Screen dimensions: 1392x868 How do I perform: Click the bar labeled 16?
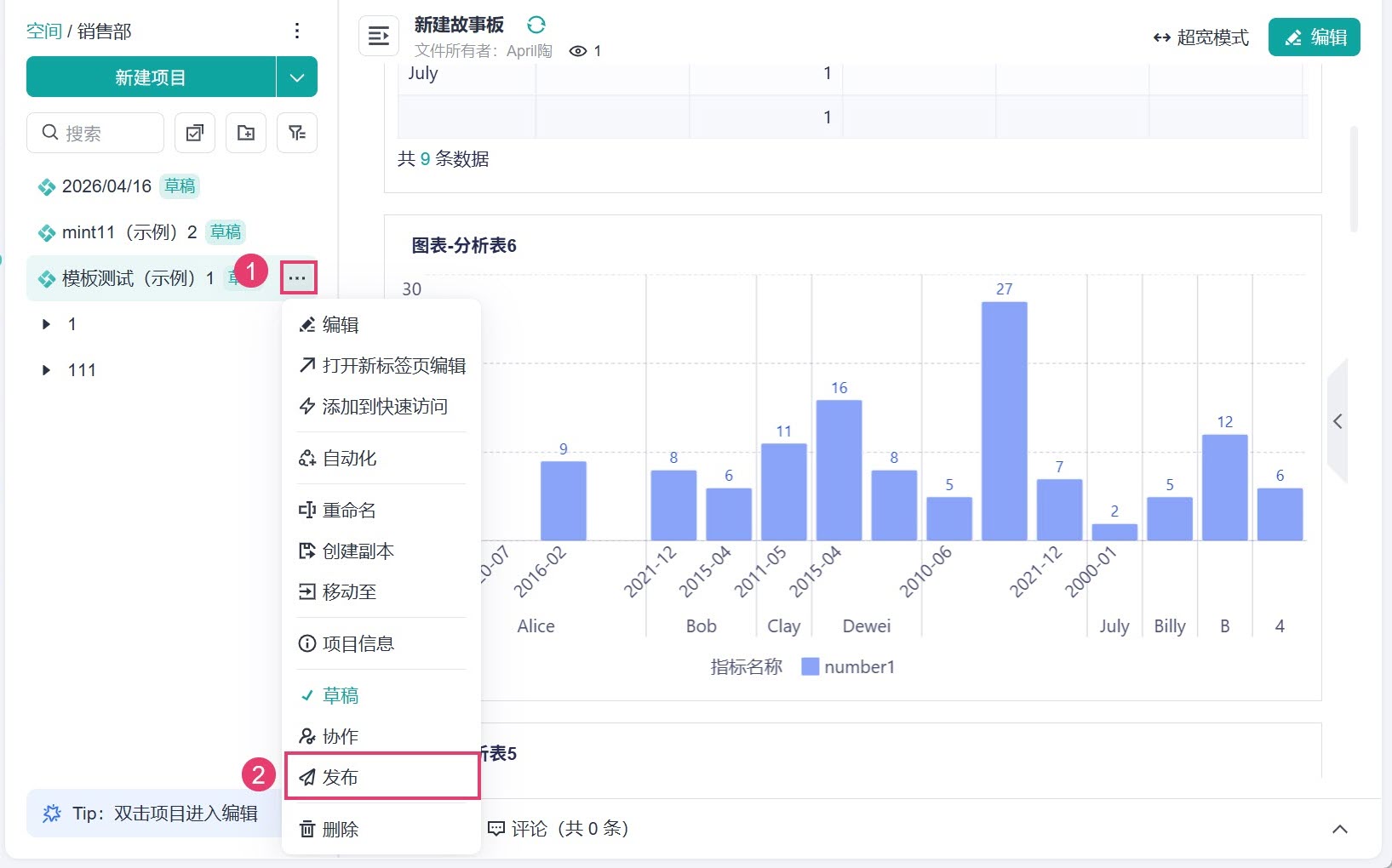[x=839, y=470]
